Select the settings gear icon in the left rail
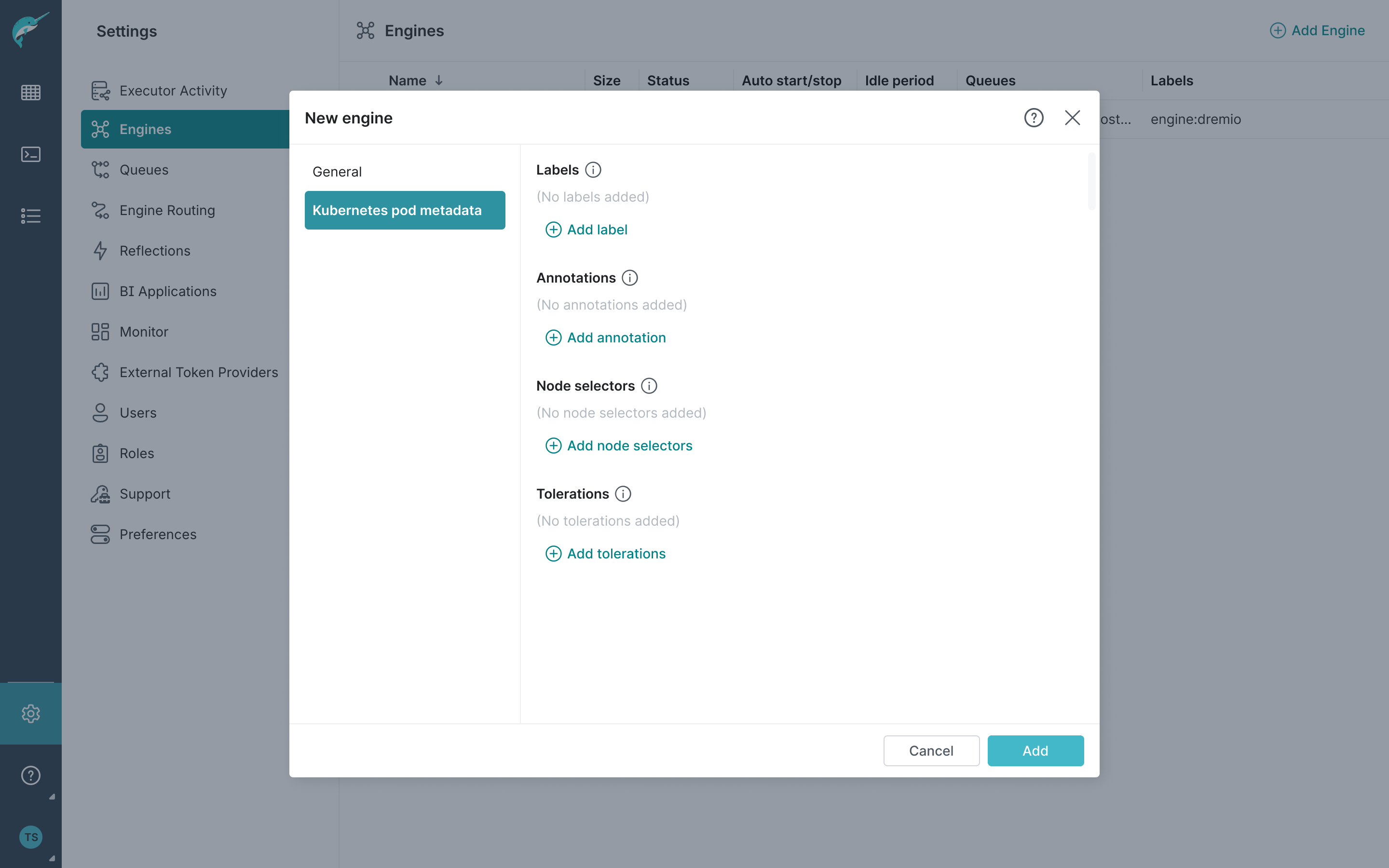 30,714
